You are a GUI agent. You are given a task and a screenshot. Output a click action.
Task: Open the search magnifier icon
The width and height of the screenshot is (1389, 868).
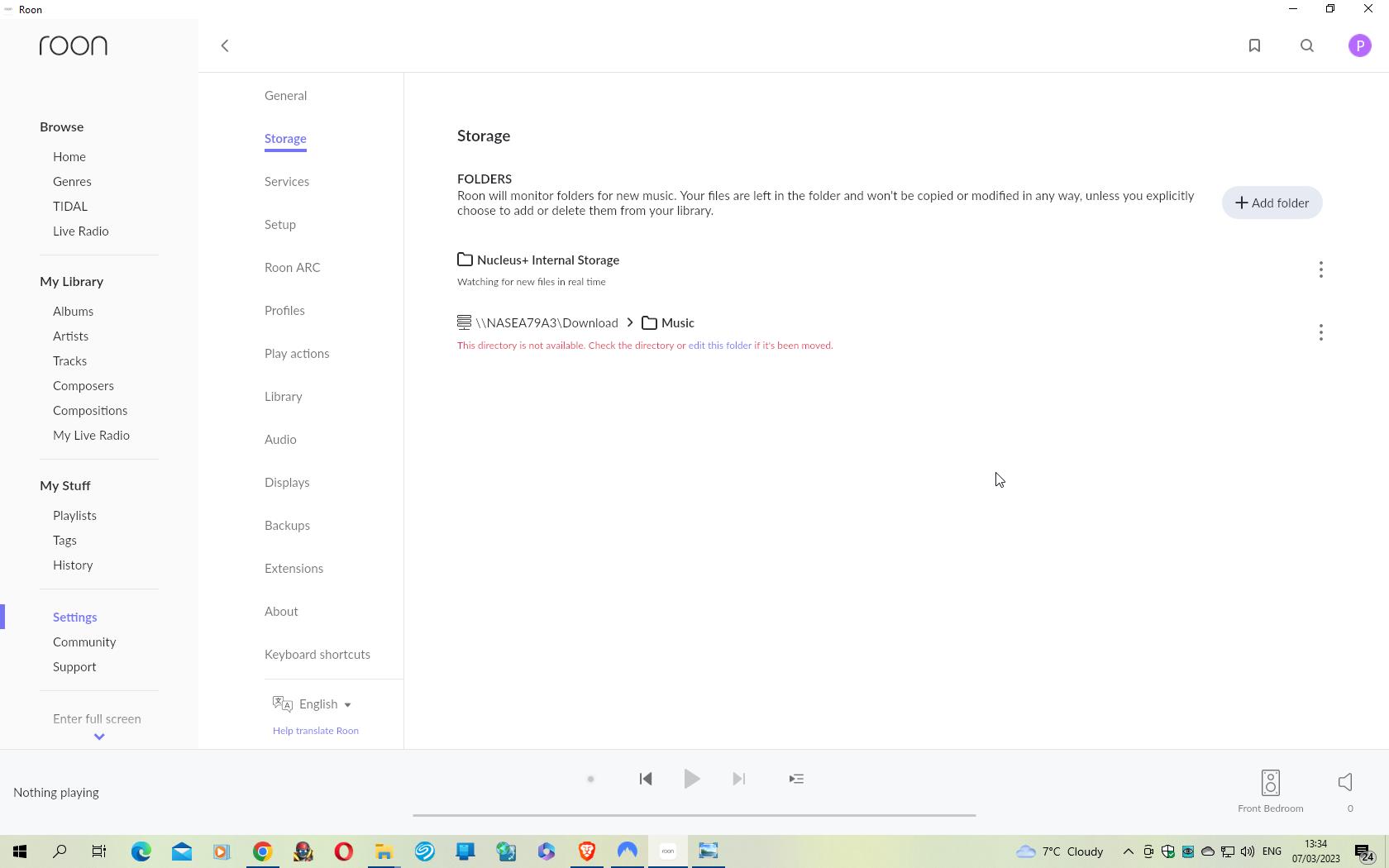pyautogui.click(x=1307, y=46)
